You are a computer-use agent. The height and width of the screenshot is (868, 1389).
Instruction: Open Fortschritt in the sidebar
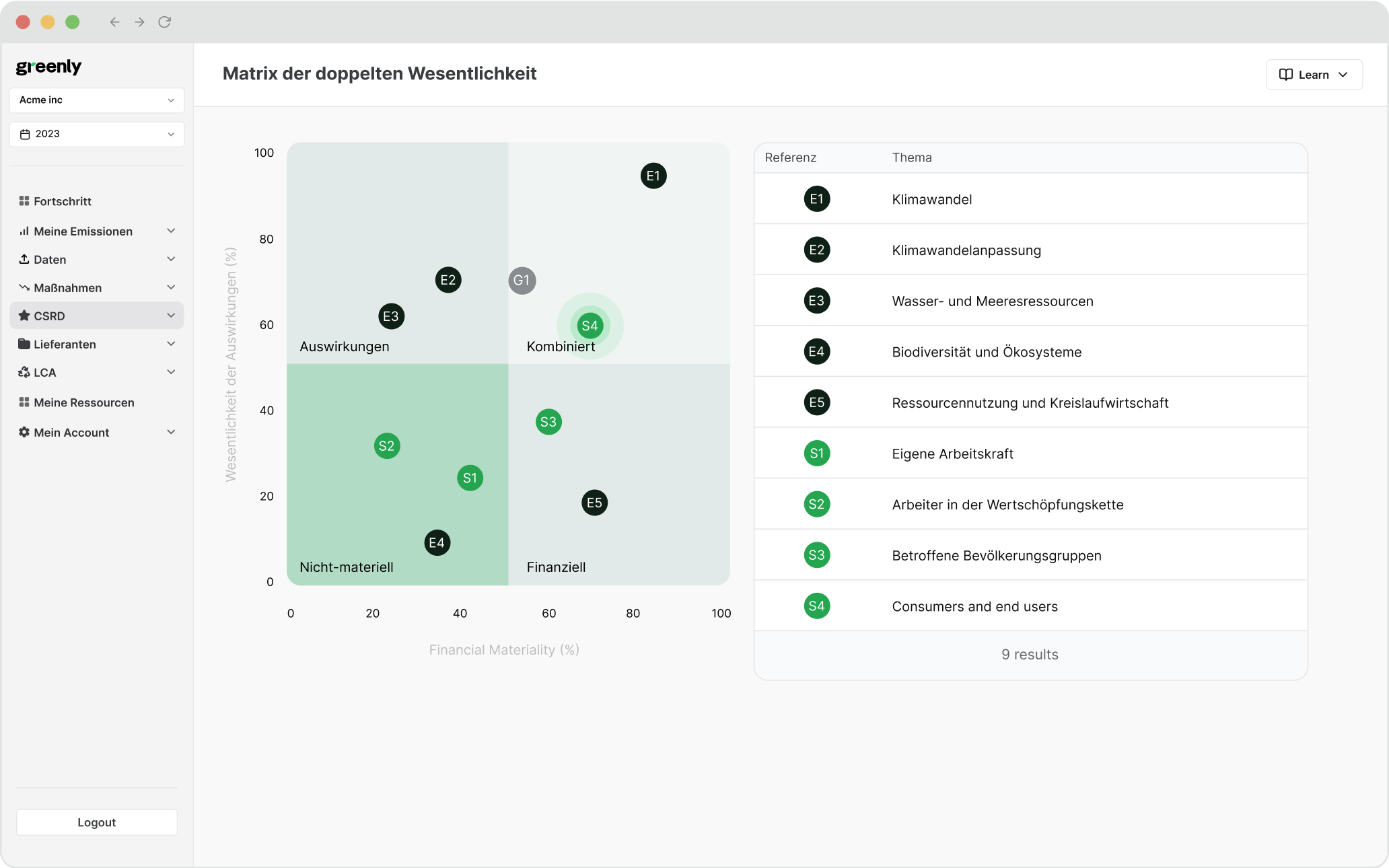[x=63, y=202]
